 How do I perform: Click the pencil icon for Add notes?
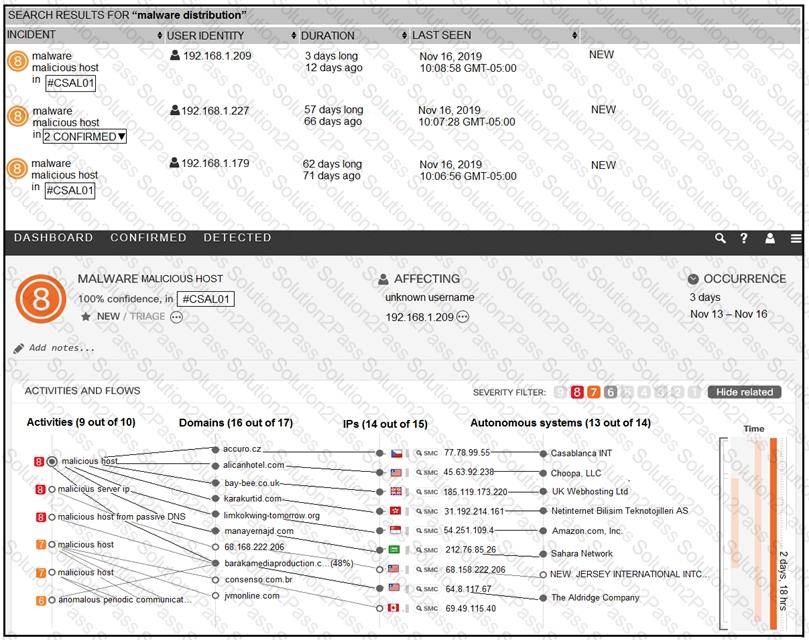(x=19, y=348)
